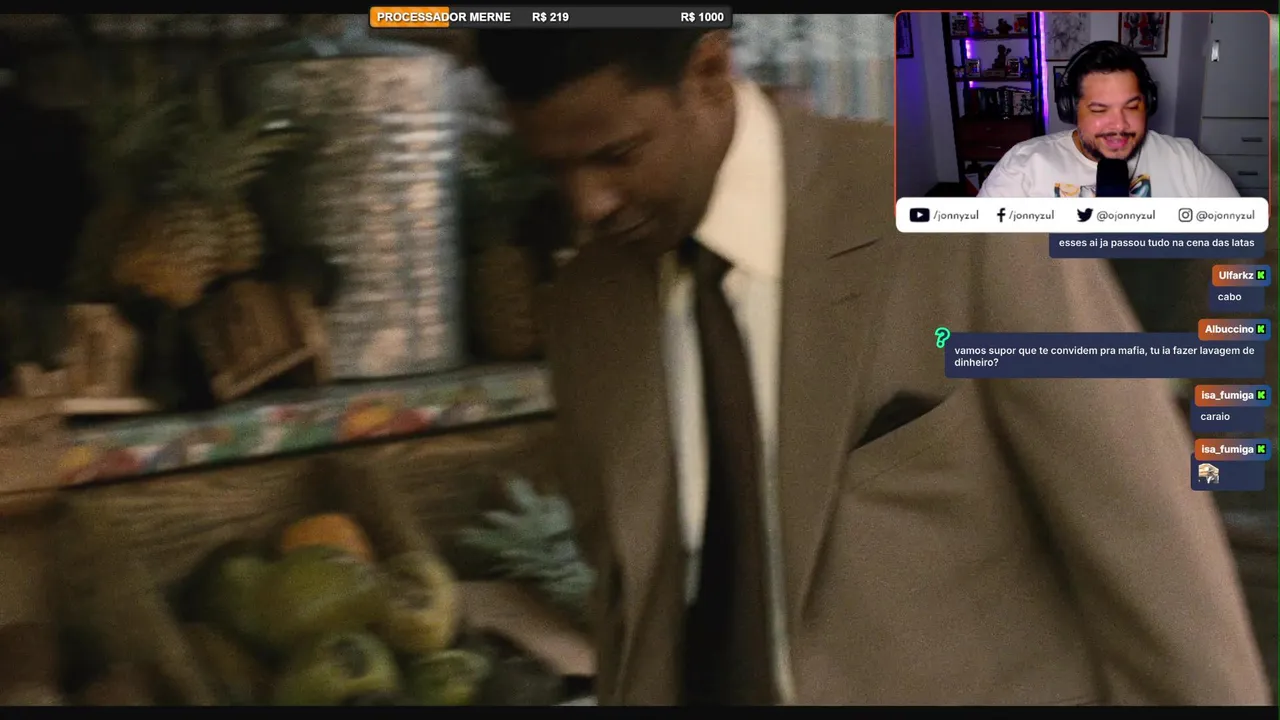Click the R$ 1000 goal amount
This screenshot has height=720, width=1280.
tap(702, 17)
